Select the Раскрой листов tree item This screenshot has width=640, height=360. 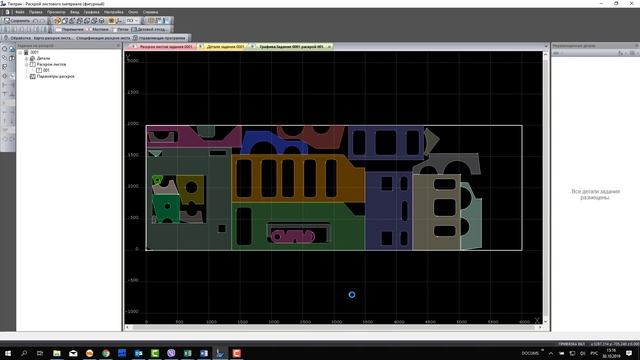[51, 64]
